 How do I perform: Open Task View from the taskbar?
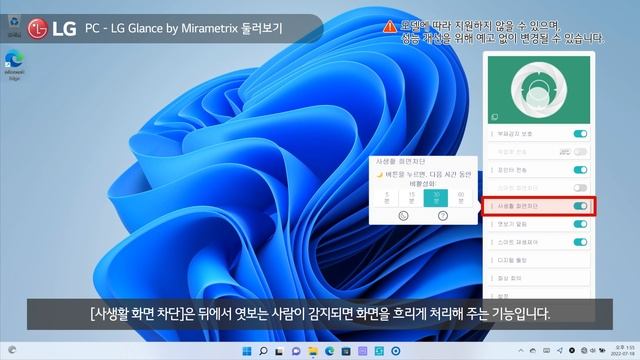pyautogui.click(x=280, y=351)
